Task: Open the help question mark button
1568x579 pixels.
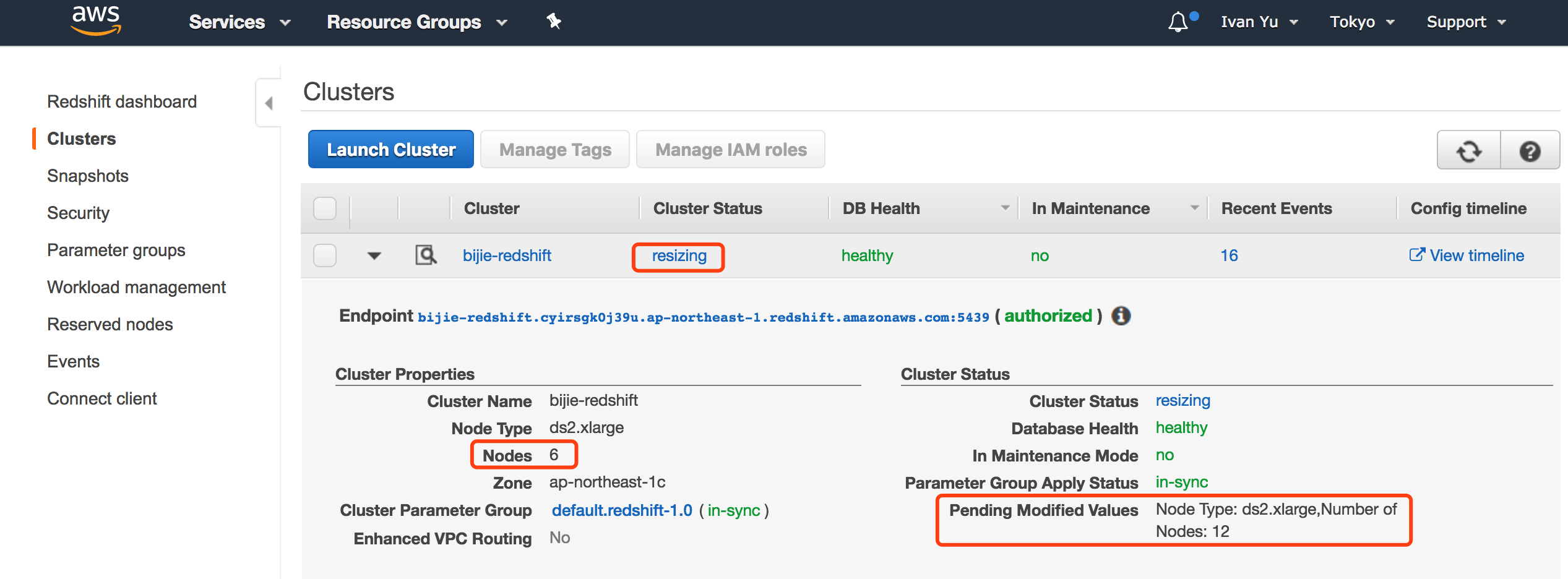Action: pyautogui.click(x=1530, y=150)
